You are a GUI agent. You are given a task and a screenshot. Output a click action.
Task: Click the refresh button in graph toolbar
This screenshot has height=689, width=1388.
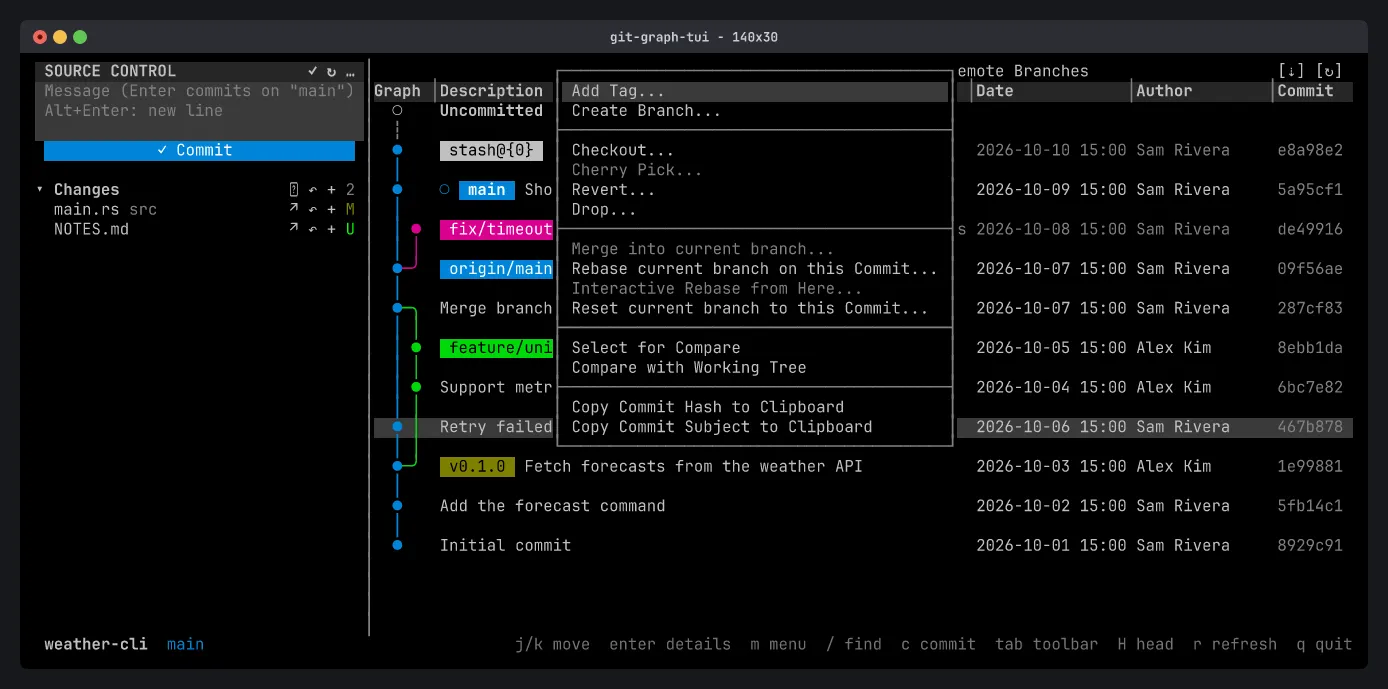(1329, 71)
